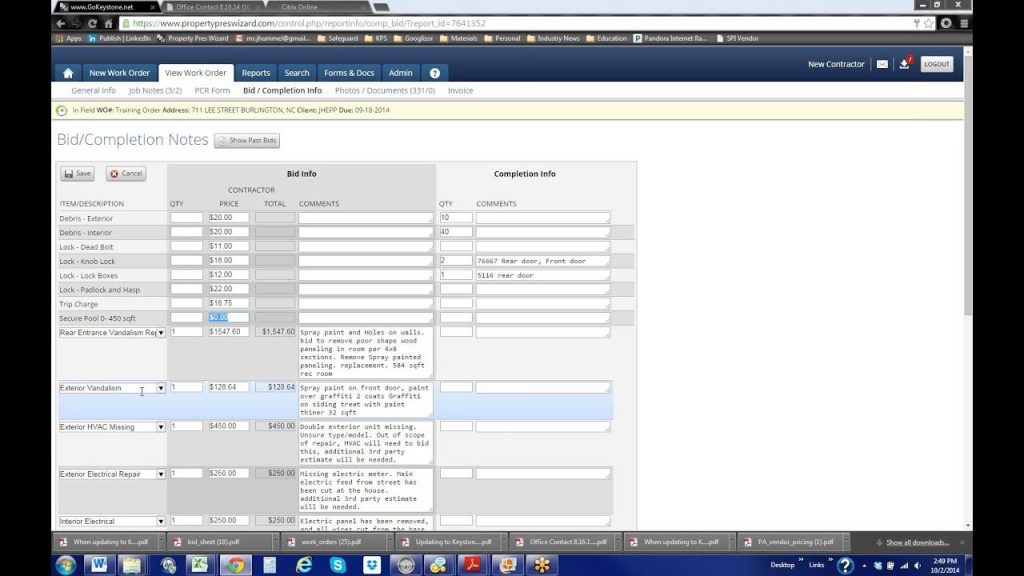Click the Show Past Bids button
The height and width of the screenshot is (576, 1024).
click(247, 141)
